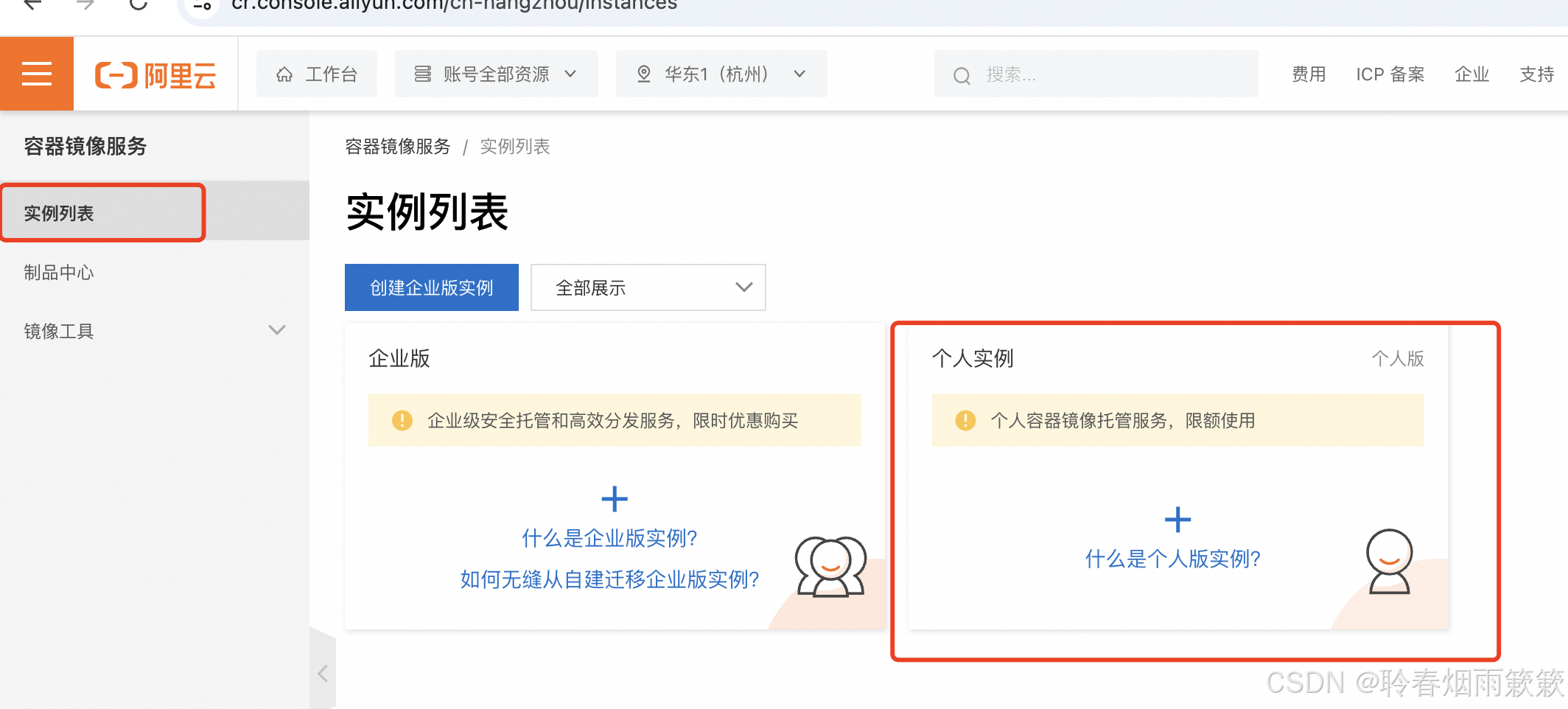The height and width of the screenshot is (709, 1568).
Task: Open 什么是企业版实例? link
Action: point(610,538)
